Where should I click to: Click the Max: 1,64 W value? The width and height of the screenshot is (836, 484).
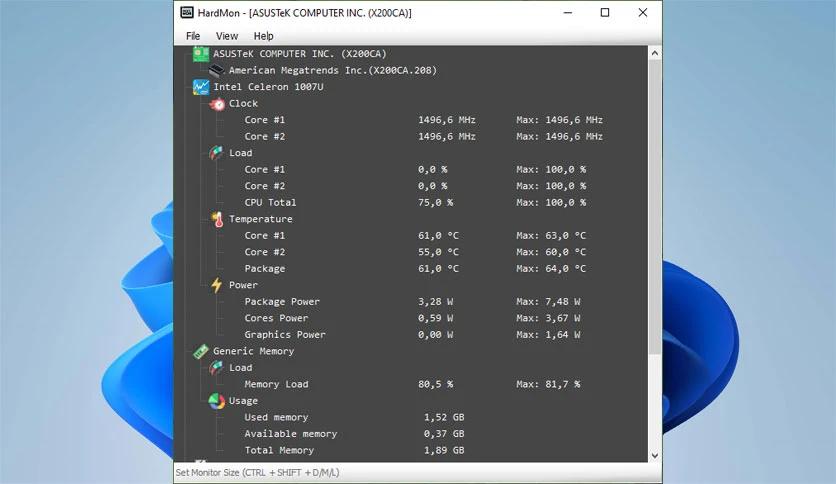tap(548, 335)
